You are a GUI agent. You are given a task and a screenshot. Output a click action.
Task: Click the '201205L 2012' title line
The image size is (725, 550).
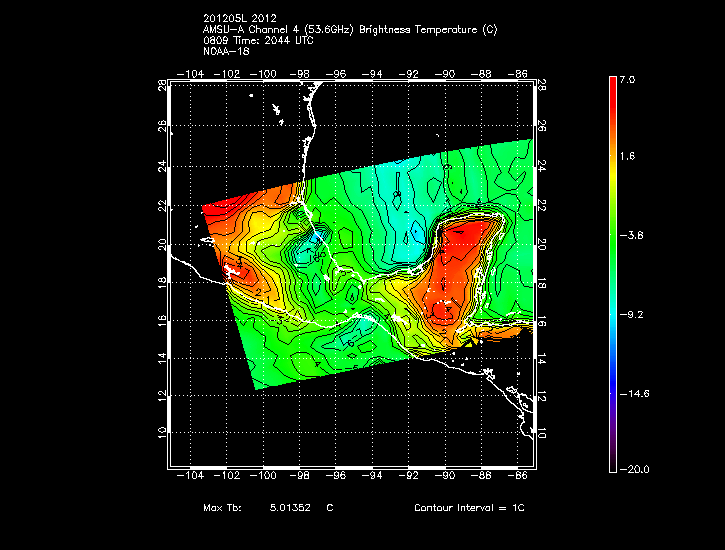pyautogui.click(x=240, y=18)
